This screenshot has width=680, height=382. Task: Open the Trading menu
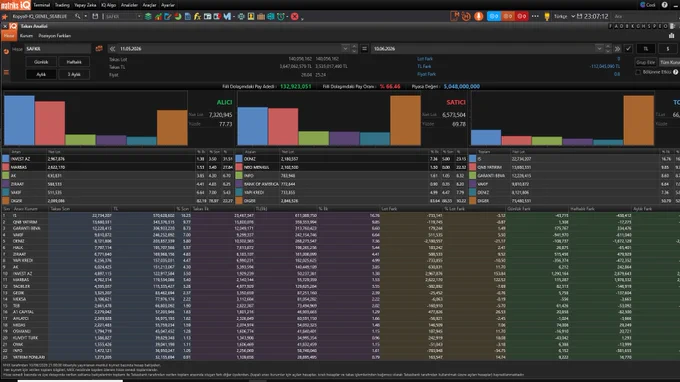tap(62, 5)
